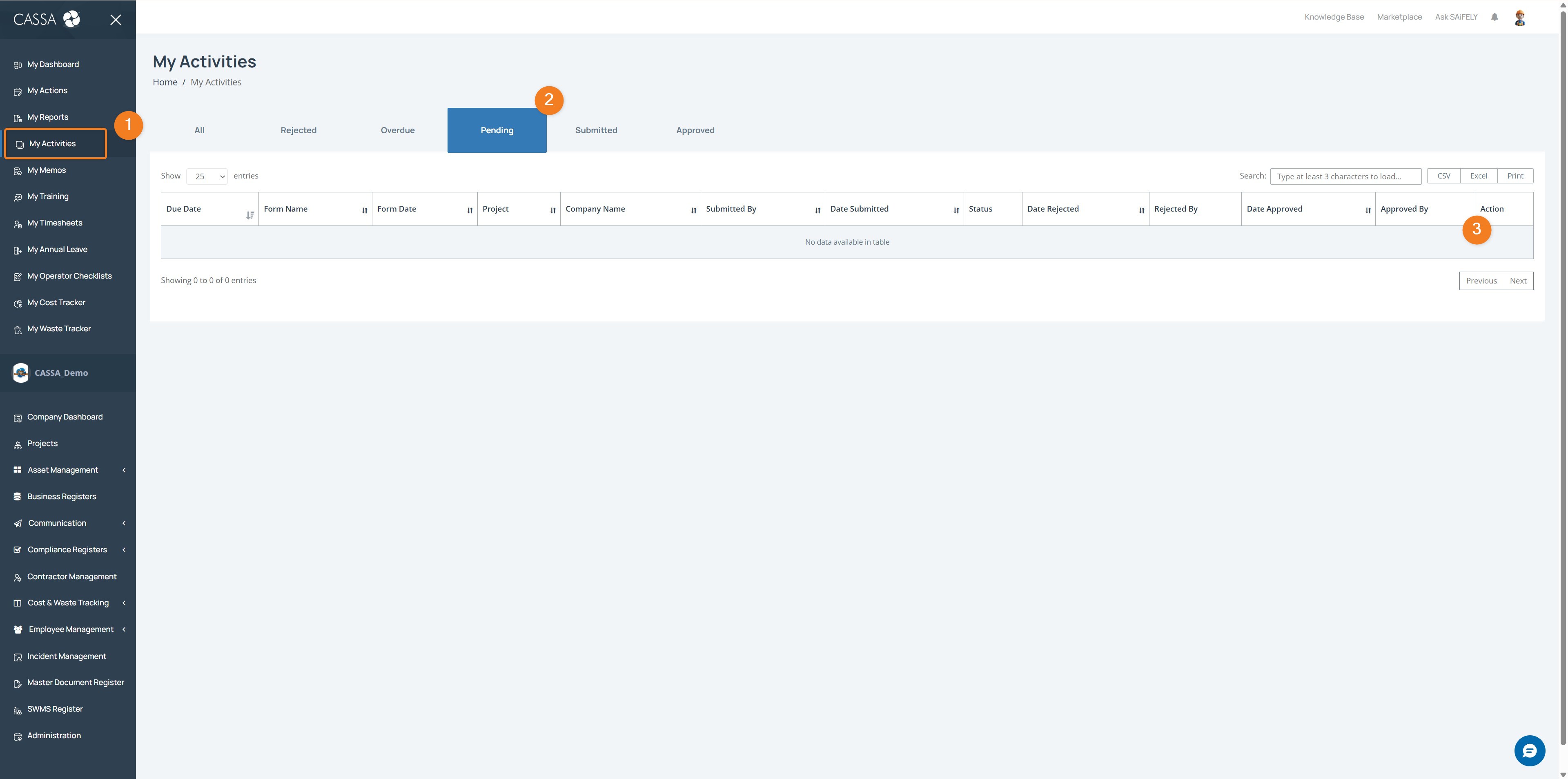Viewport: 1568px width, 779px height.
Task: Open the Knowledge Base link
Action: click(1334, 17)
